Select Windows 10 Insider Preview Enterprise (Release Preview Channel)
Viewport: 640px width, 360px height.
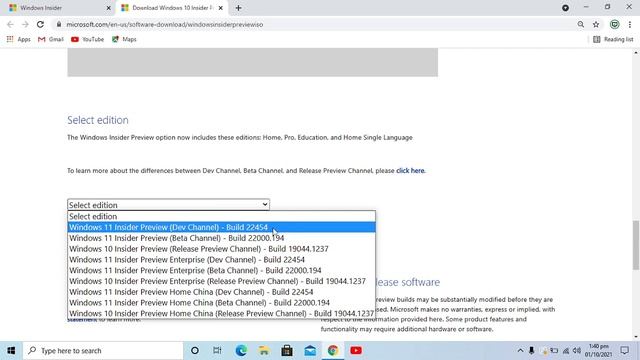click(221, 281)
